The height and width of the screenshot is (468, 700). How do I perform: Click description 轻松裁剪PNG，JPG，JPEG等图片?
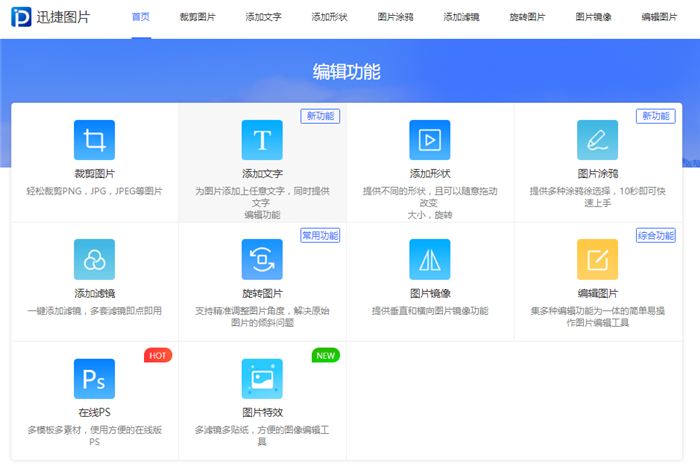pyautogui.click(x=94, y=191)
